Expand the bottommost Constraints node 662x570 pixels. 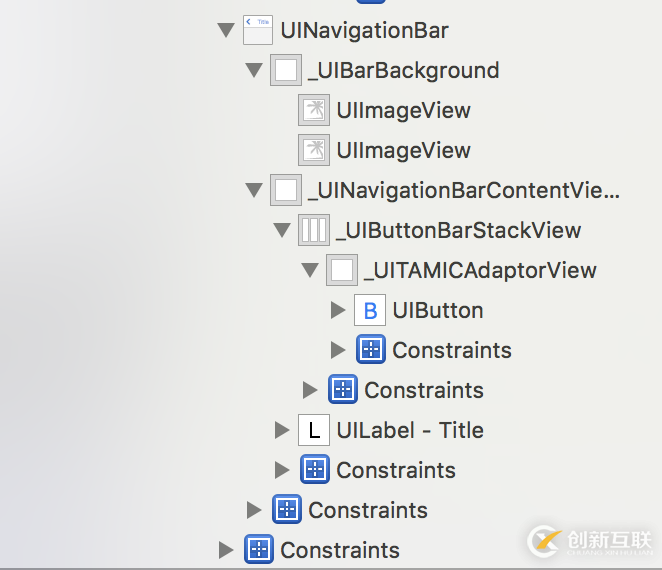point(226,549)
